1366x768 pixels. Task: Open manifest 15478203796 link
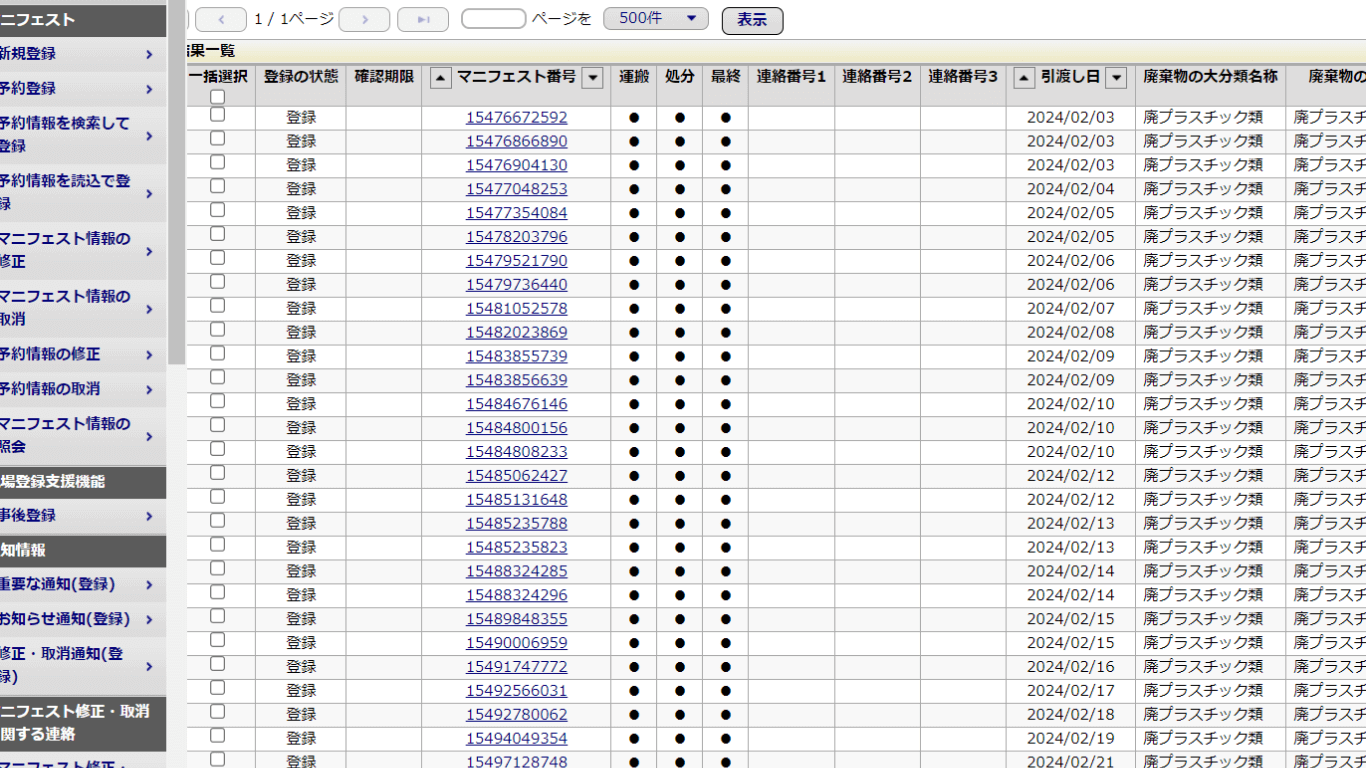[516, 237]
